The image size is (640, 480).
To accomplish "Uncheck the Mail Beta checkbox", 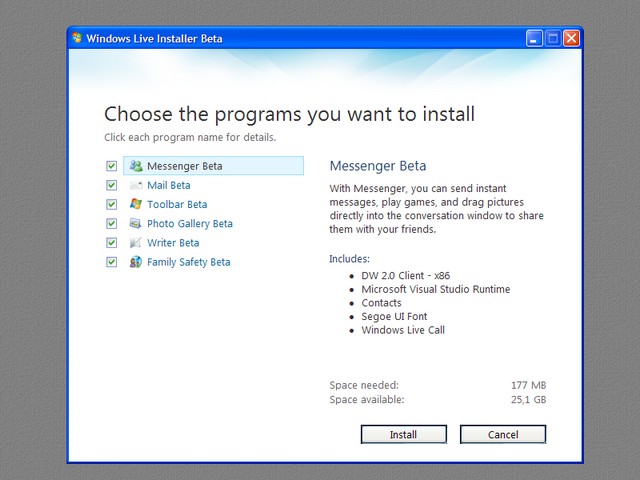I will coord(111,185).
